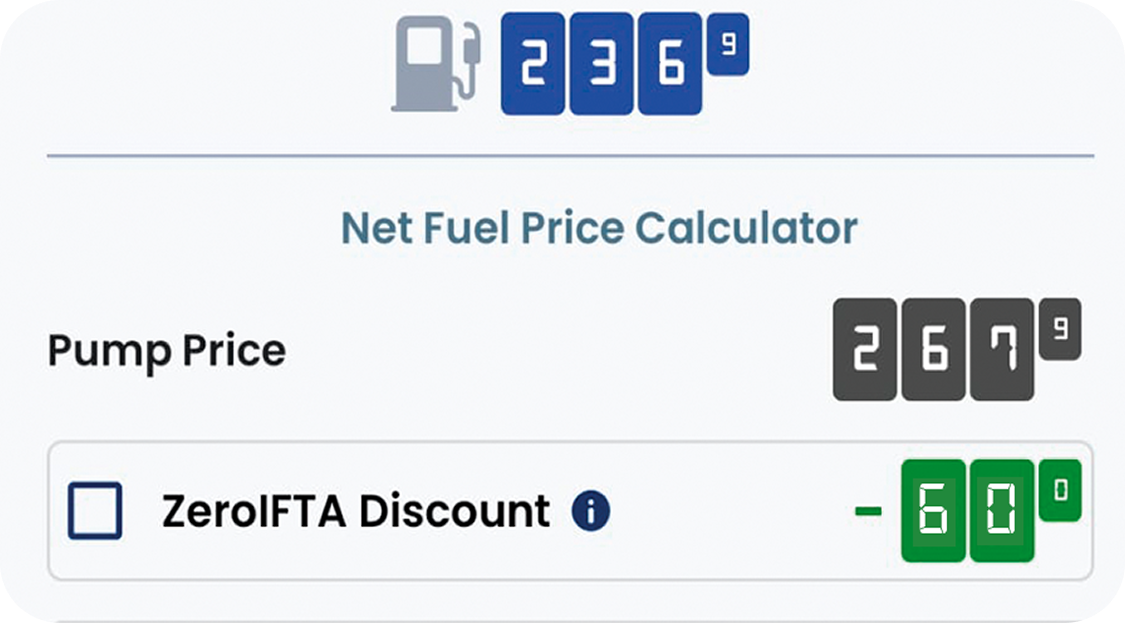
Task: Select the Pump Price label
Action: click(166, 351)
